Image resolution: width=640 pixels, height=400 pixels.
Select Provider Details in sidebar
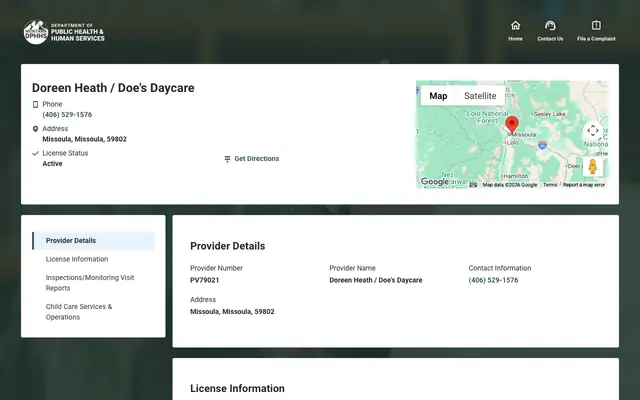coord(93,240)
